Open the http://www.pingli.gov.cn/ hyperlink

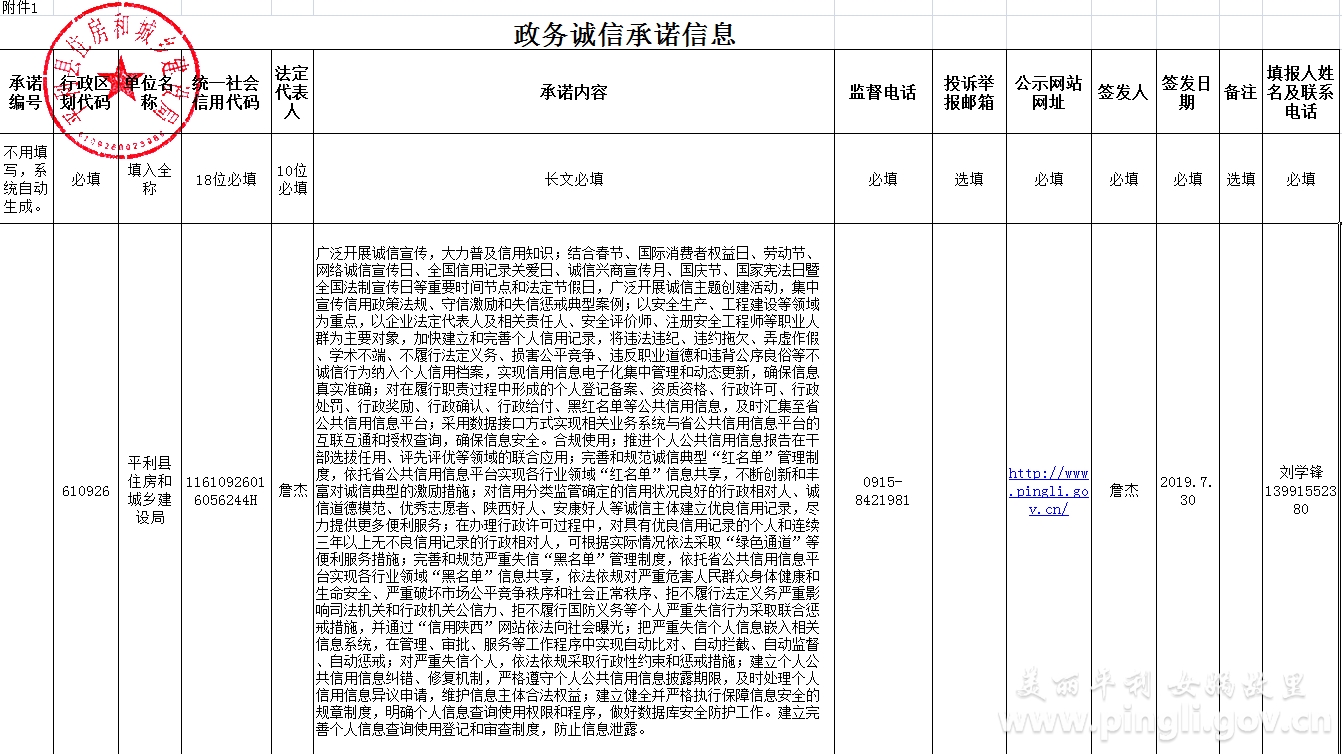[x=1048, y=491]
